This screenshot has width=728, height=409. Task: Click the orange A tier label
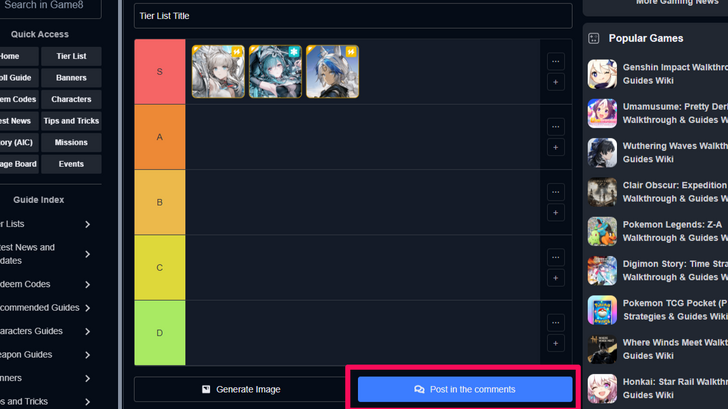160,137
